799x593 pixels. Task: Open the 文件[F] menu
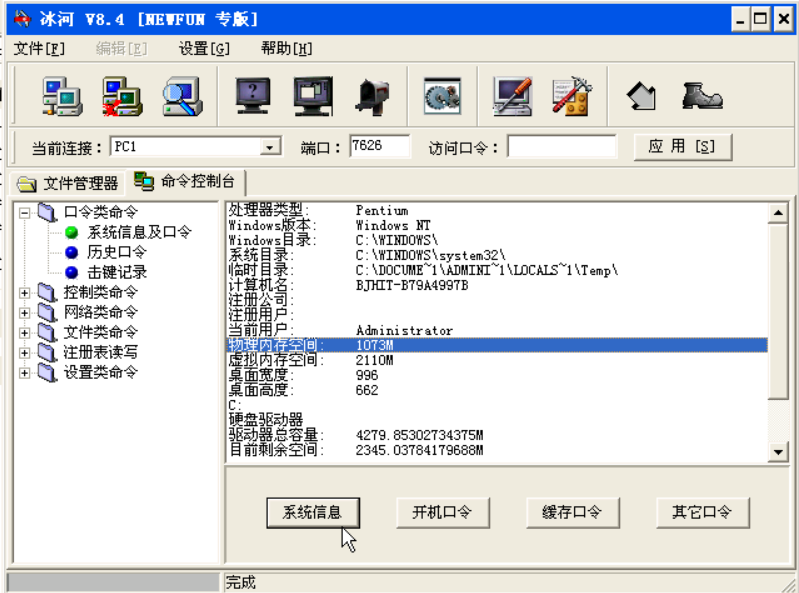(x=39, y=49)
